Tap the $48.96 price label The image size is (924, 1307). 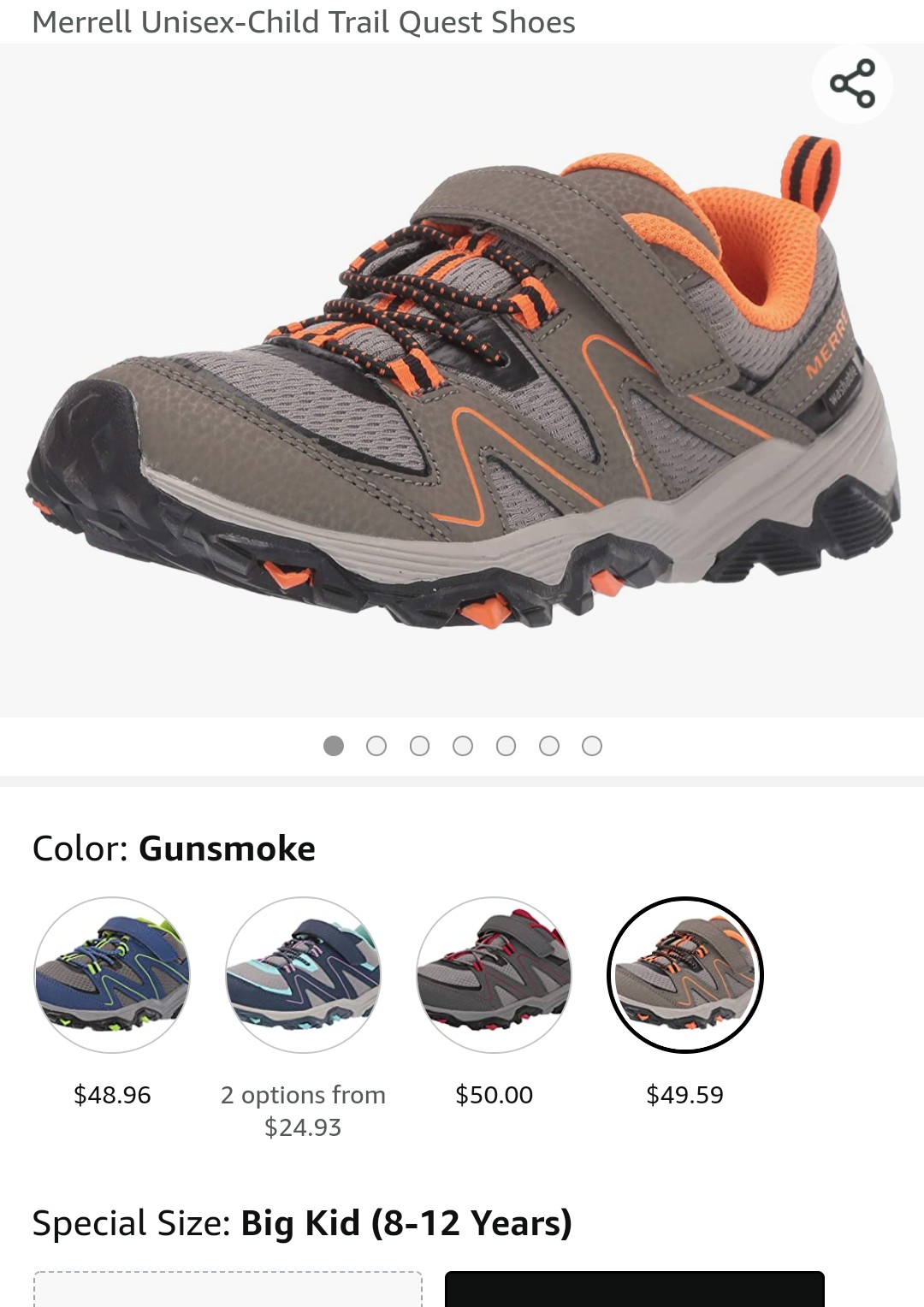click(x=112, y=1095)
